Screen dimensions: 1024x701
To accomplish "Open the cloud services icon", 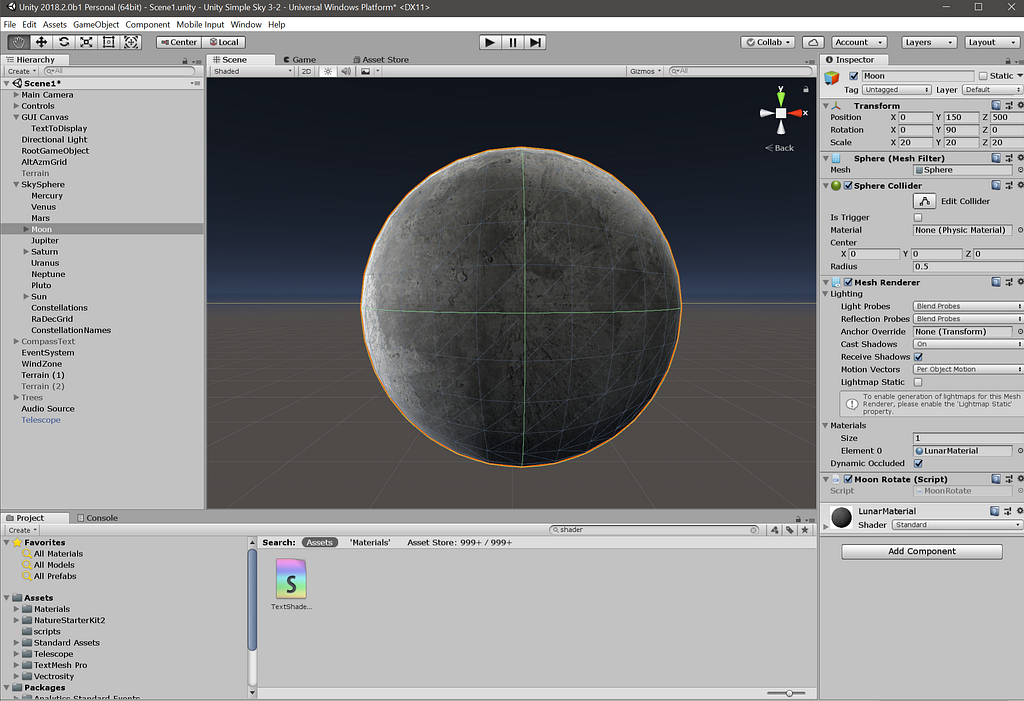I will tap(814, 42).
